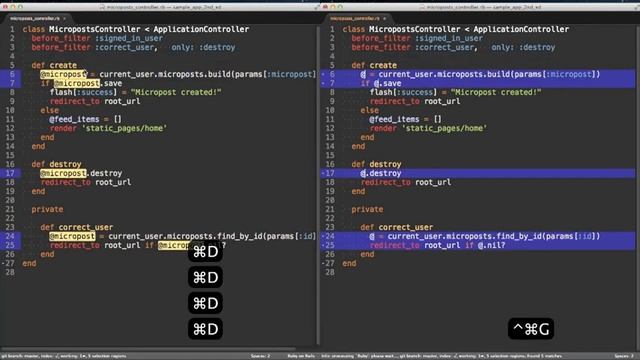Click the git branch status text in left window
The height and width of the screenshot is (360, 640).
click(63, 356)
